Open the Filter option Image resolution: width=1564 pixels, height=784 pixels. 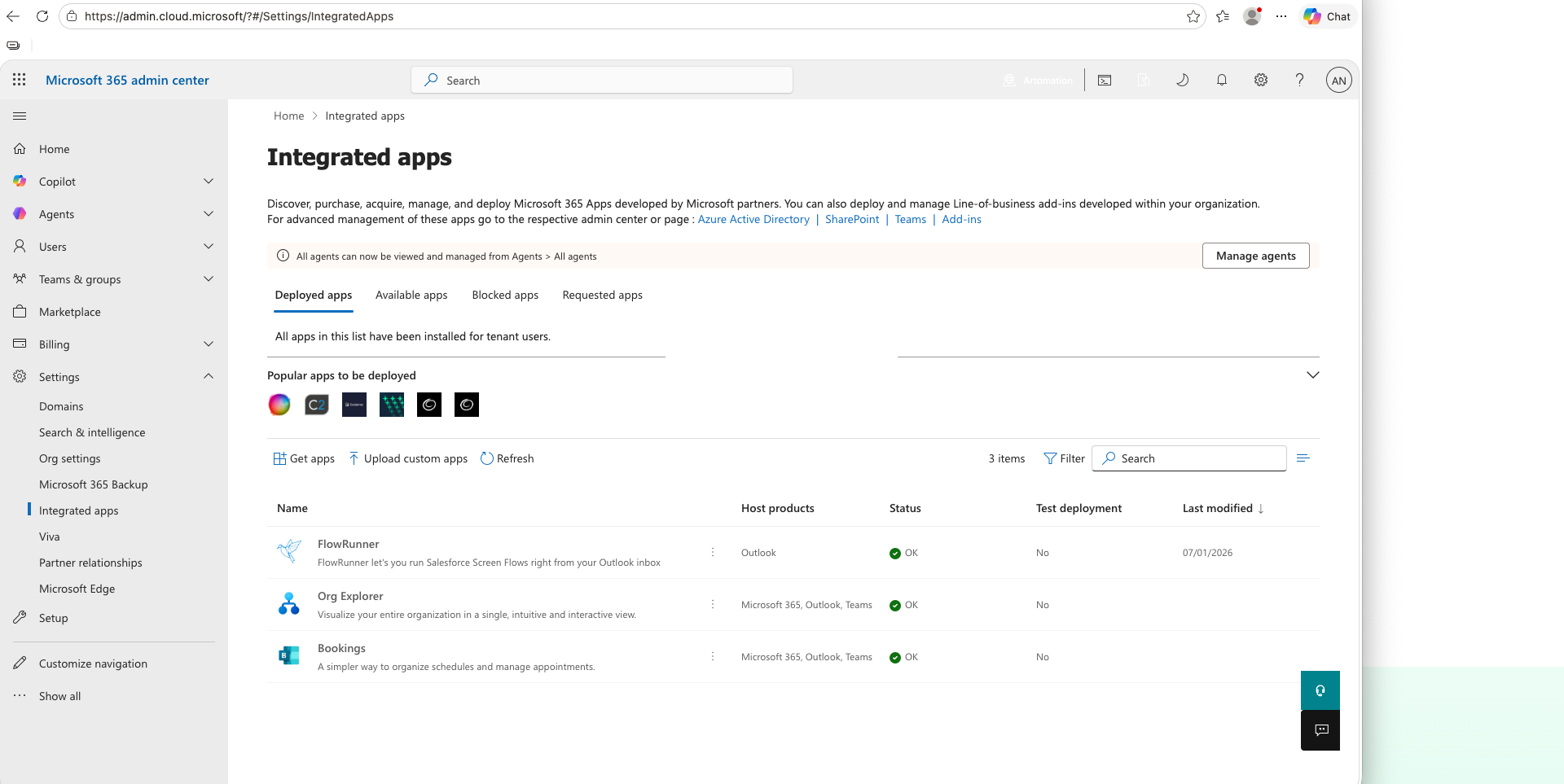[x=1065, y=458]
